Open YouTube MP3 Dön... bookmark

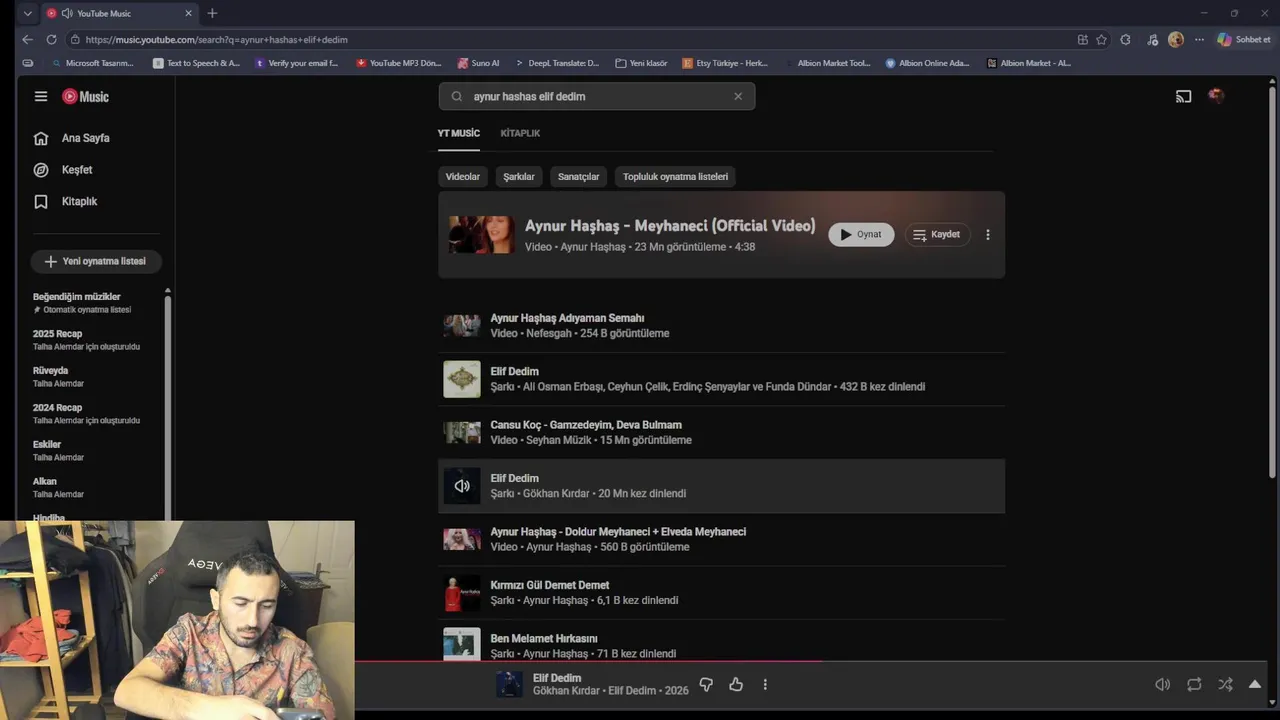coord(399,63)
